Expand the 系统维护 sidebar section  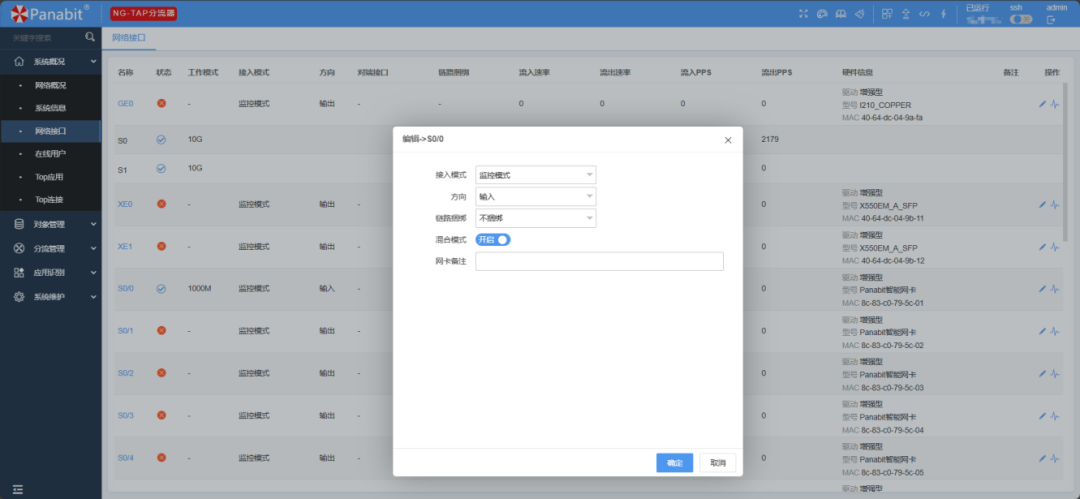coord(50,296)
